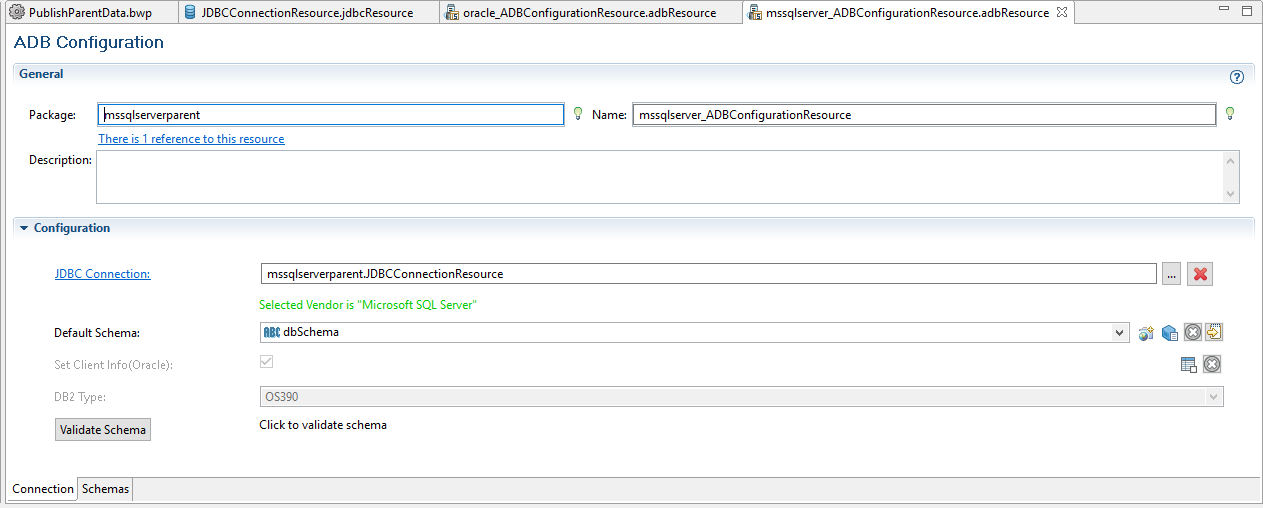The height and width of the screenshot is (508, 1263).
Task: Close the mssqlserver_ADBConfigurationResource tab
Action: 1062,12
